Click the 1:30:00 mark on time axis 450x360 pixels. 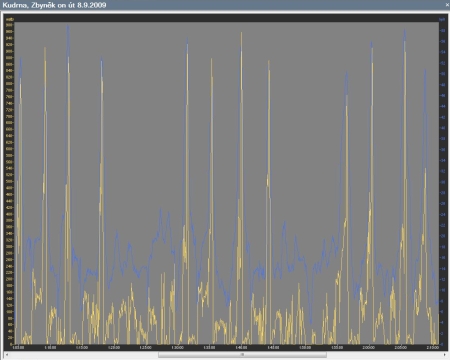(x=177, y=347)
